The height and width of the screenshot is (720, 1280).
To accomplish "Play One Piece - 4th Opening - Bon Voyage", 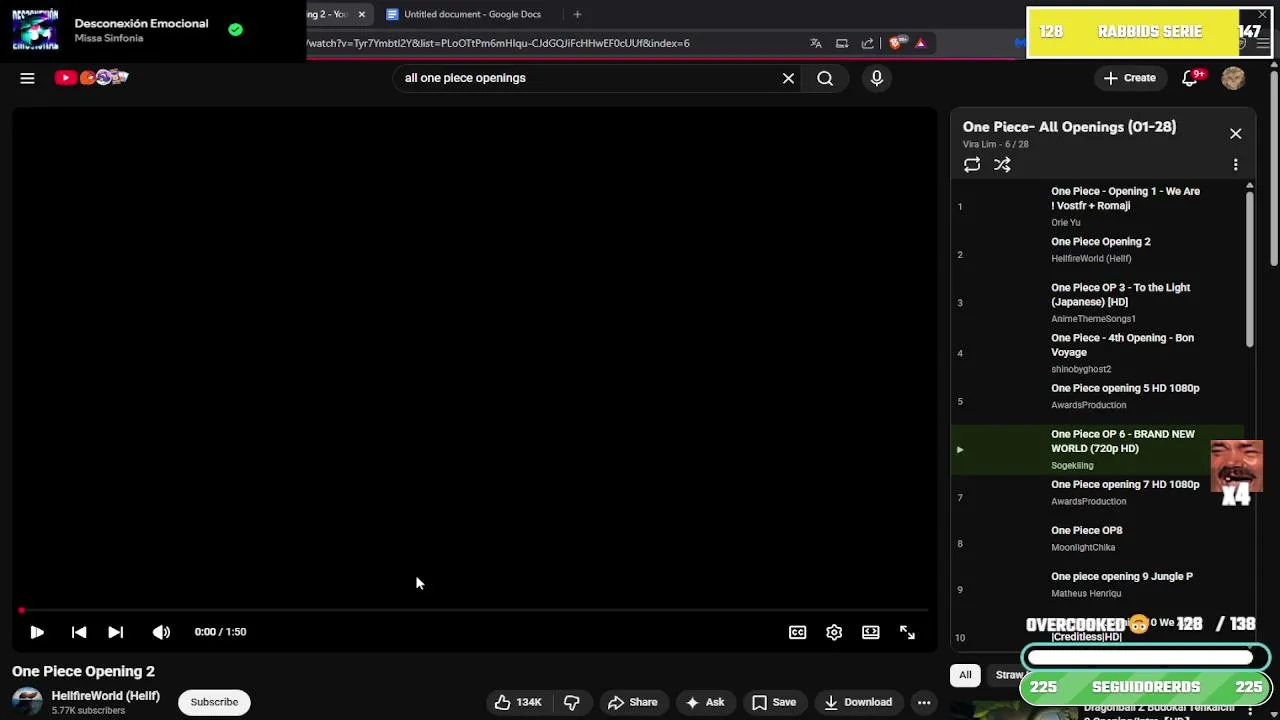I will 1098,353.
